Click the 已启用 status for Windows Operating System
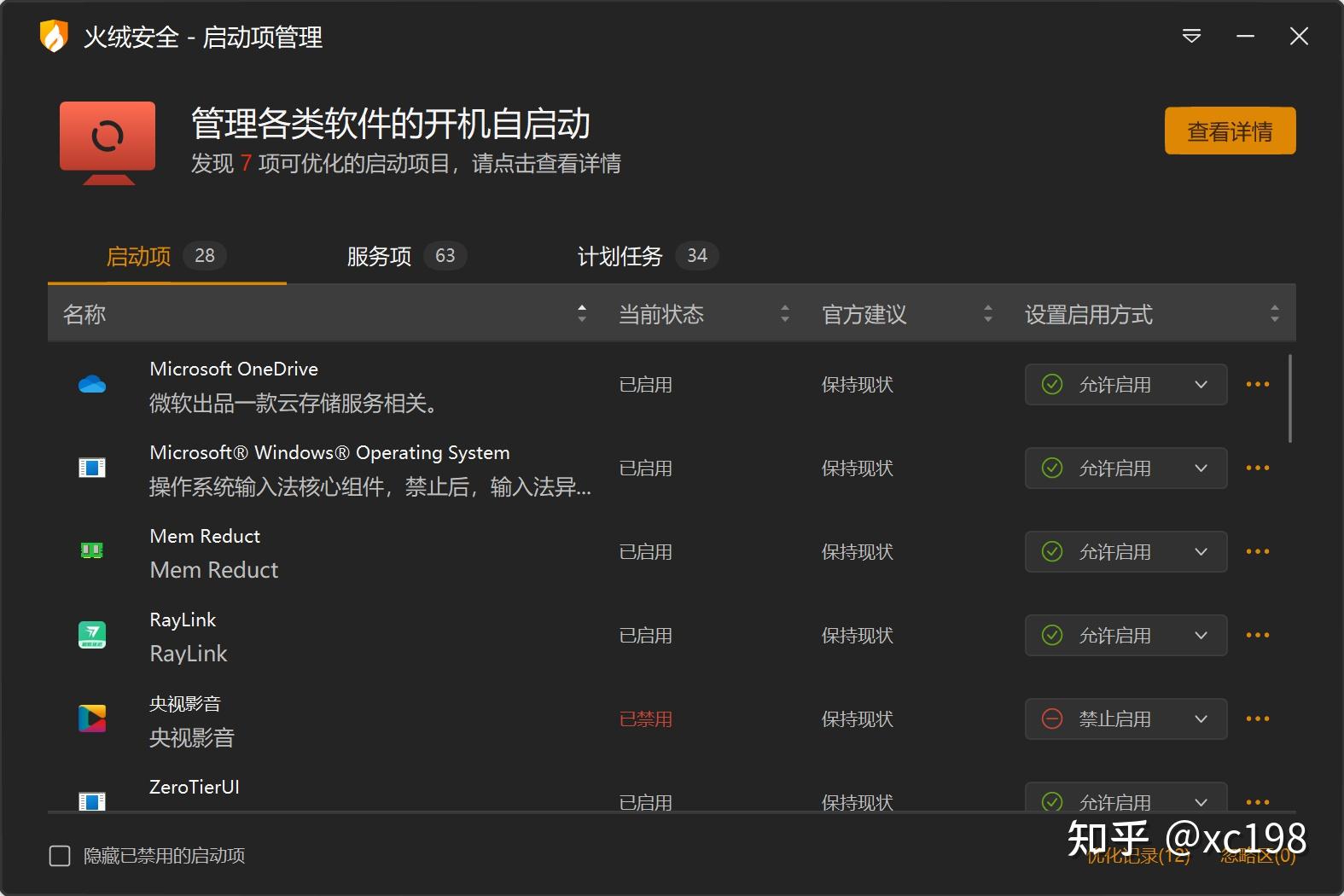This screenshot has width=1344, height=896. pyautogui.click(x=646, y=468)
